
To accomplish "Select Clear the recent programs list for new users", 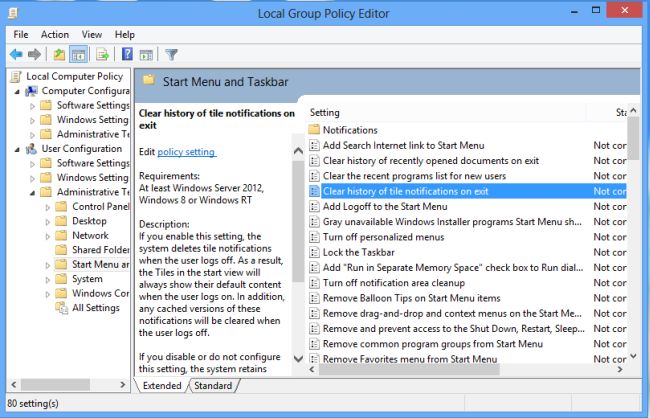I will click(x=468, y=176).
